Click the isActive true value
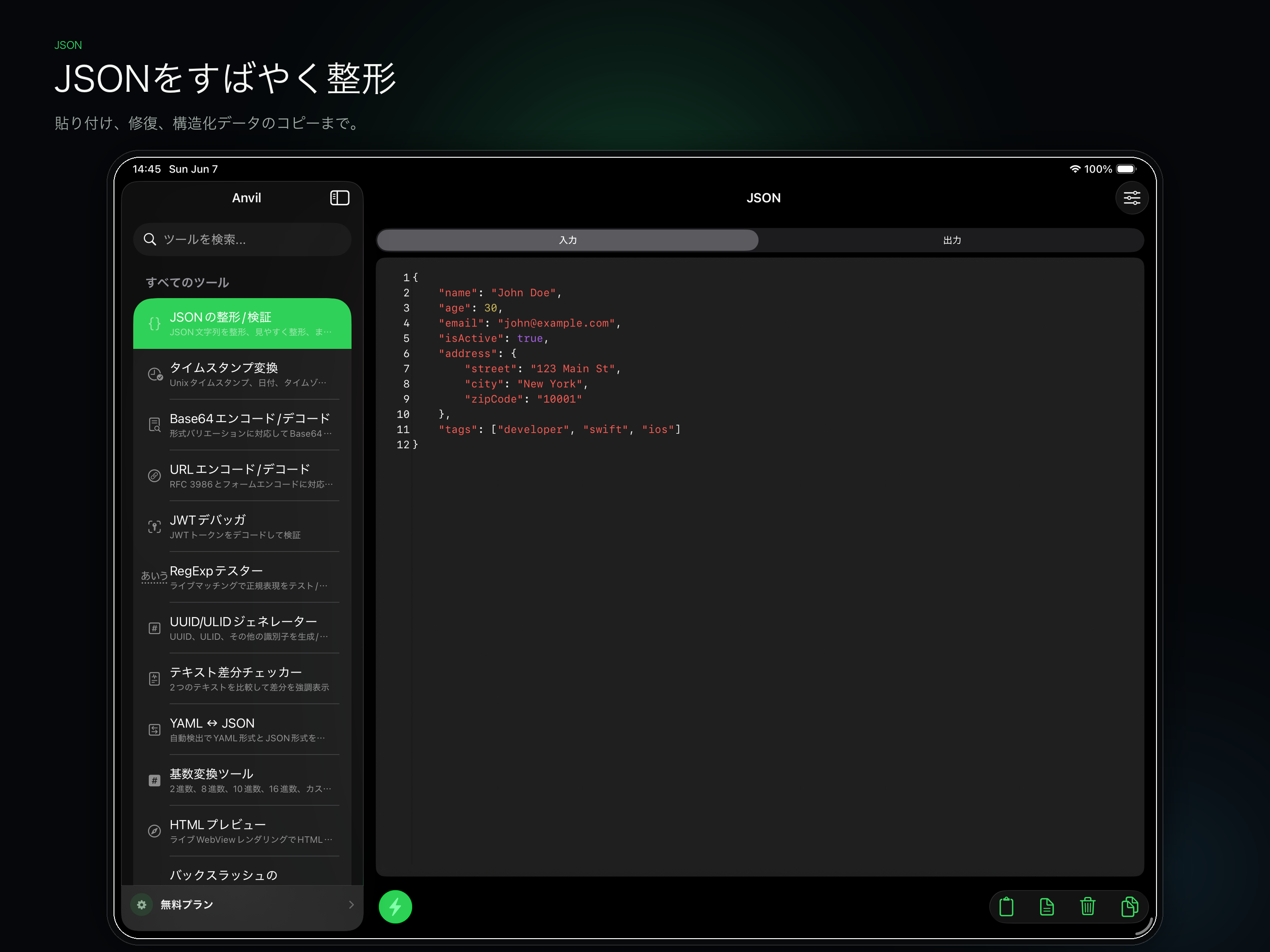Image resolution: width=1270 pixels, height=952 pixels. click(x=530, y=339)
